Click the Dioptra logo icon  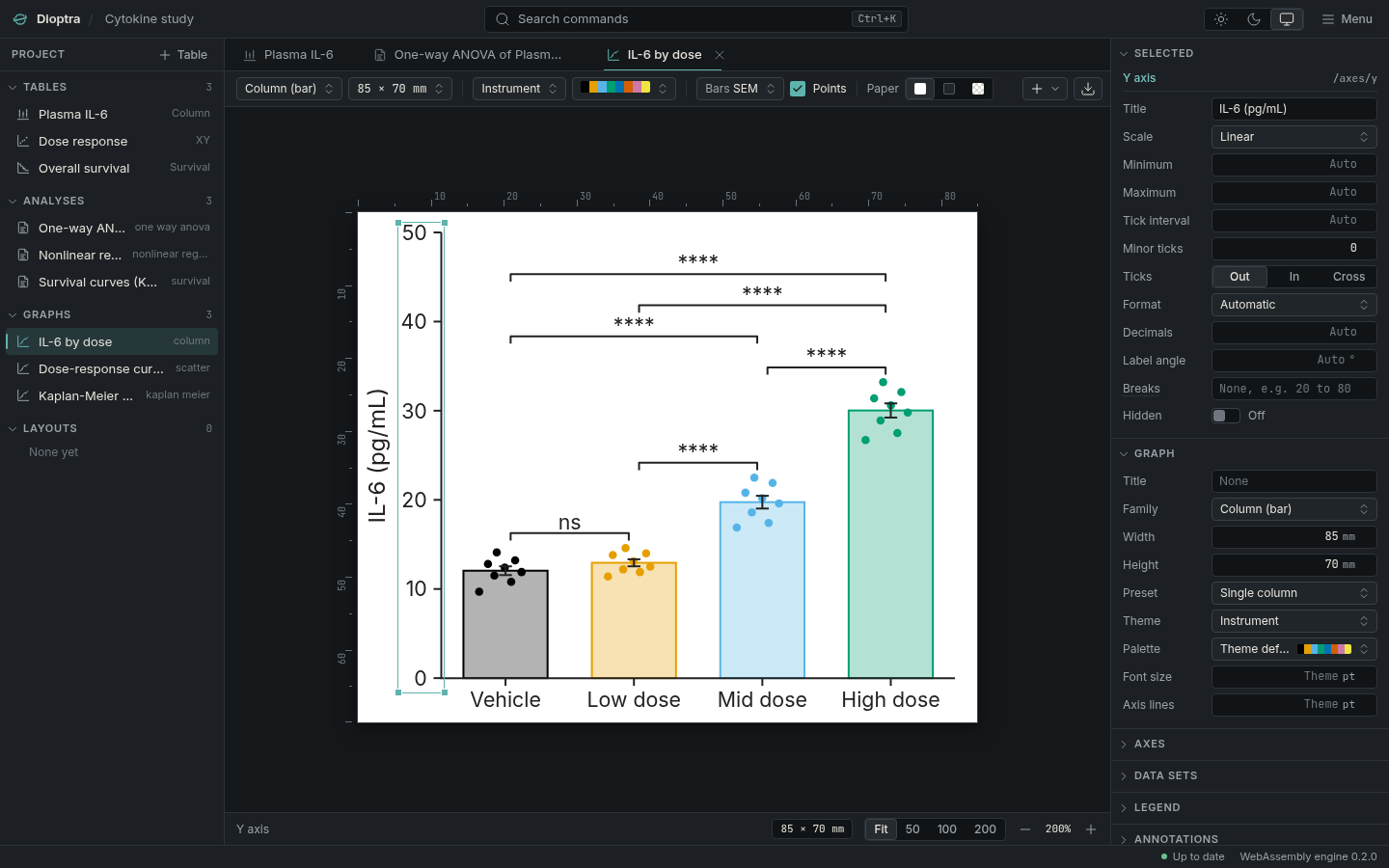point(20,19)
